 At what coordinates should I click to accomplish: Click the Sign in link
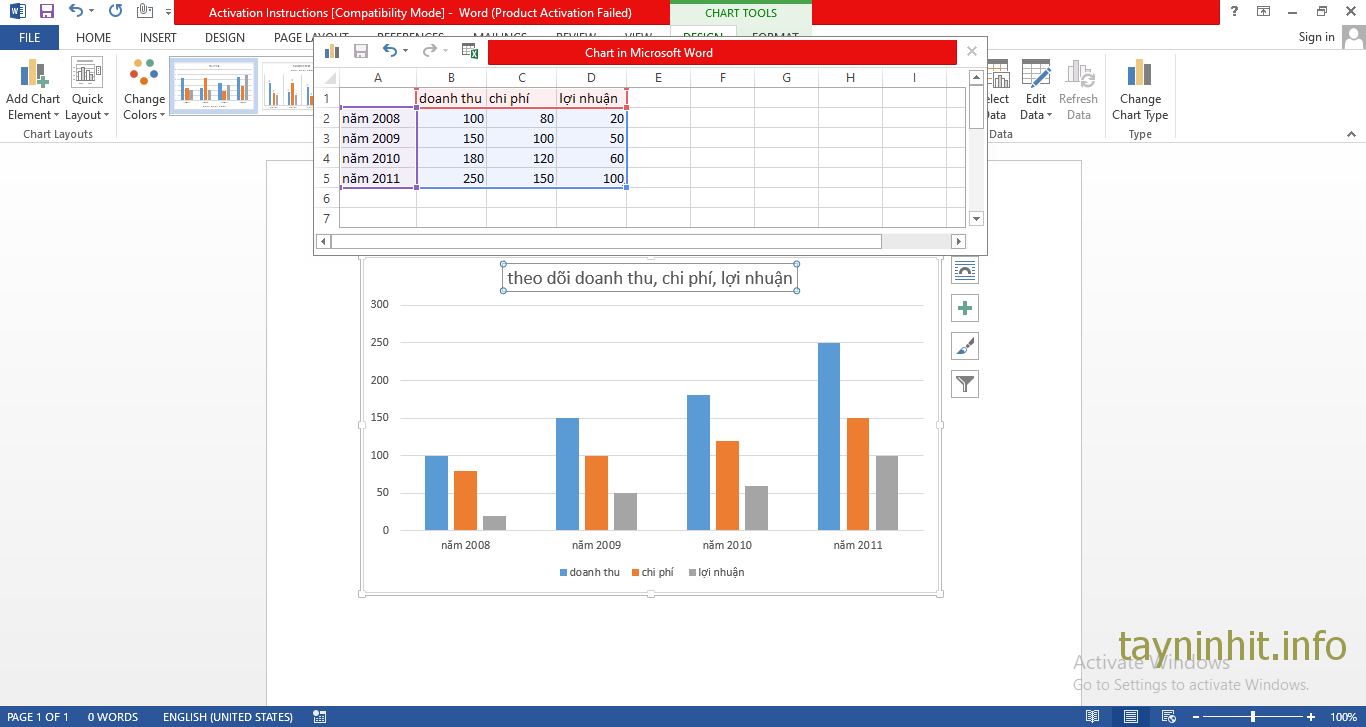1316,37
